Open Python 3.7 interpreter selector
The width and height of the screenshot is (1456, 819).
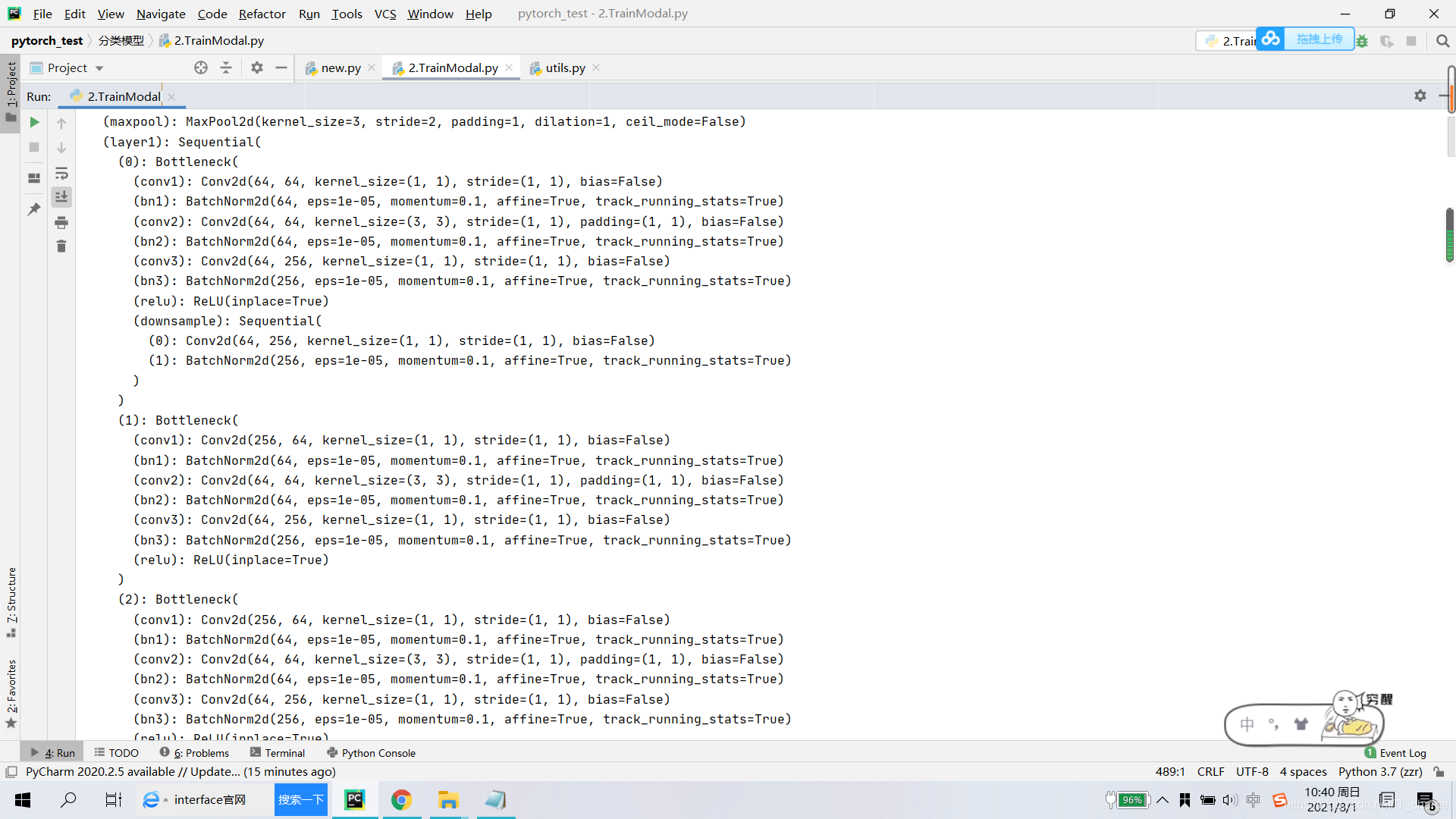[x=1379, y=771]
